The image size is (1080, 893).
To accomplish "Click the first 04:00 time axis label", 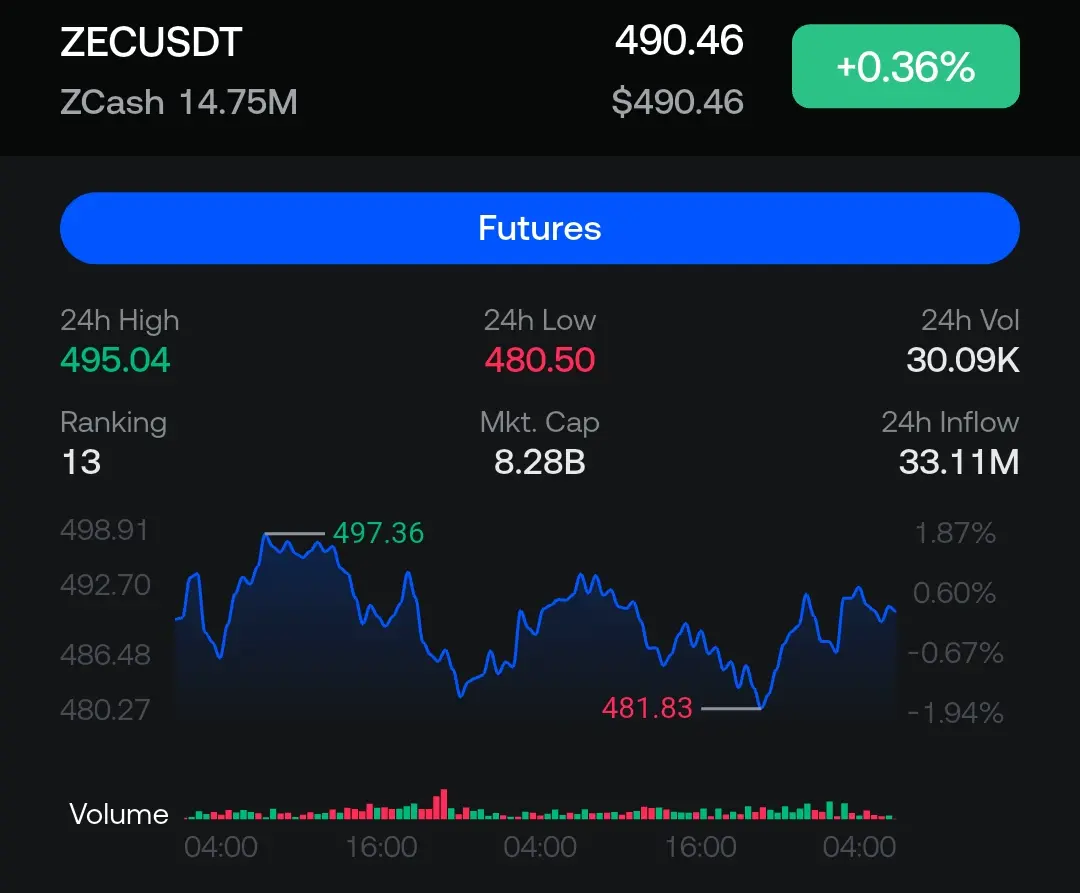I will [x=220, y=847].
